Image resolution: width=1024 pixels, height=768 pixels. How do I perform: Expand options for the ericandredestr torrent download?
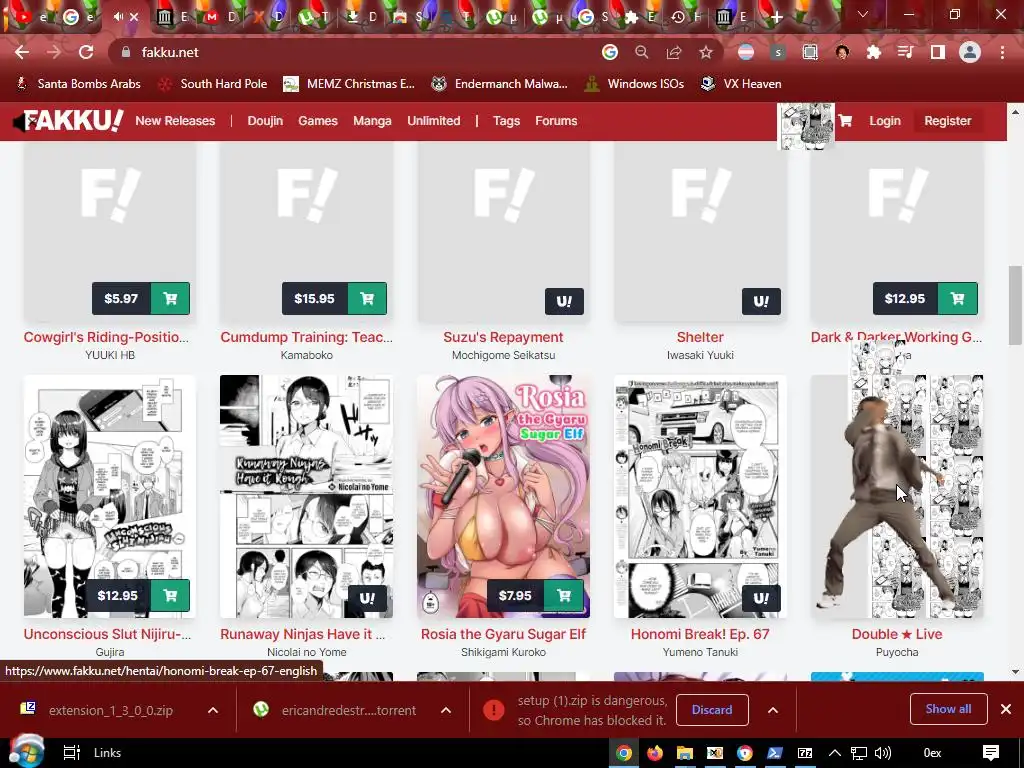pos(446,710)
